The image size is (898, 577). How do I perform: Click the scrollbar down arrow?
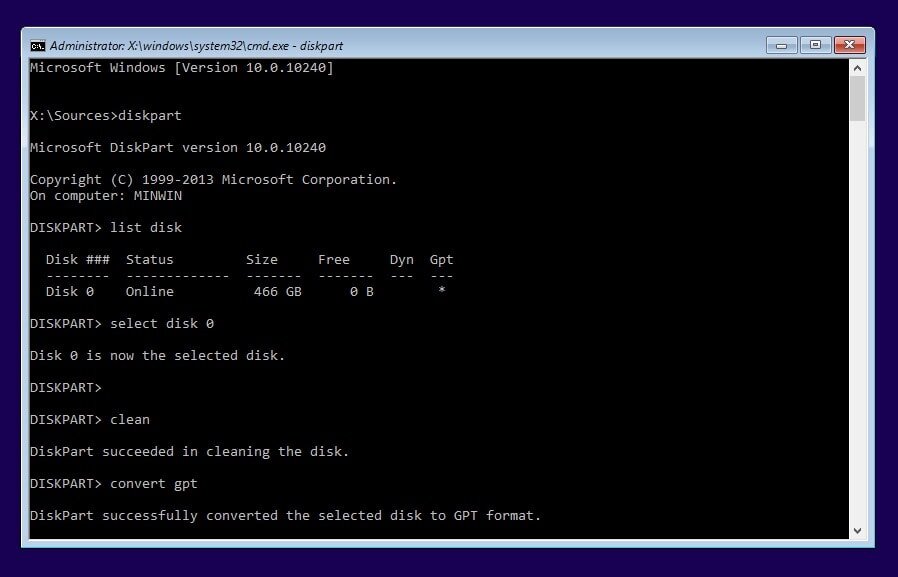(857, 531)
